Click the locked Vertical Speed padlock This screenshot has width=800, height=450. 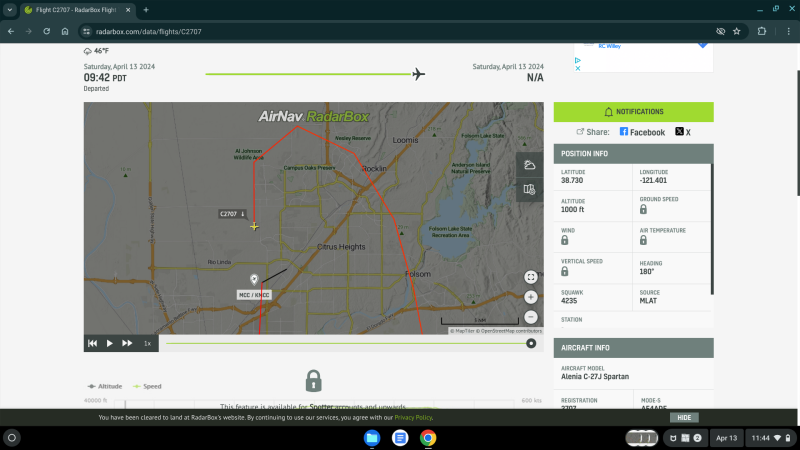click(x=565, y=271)
